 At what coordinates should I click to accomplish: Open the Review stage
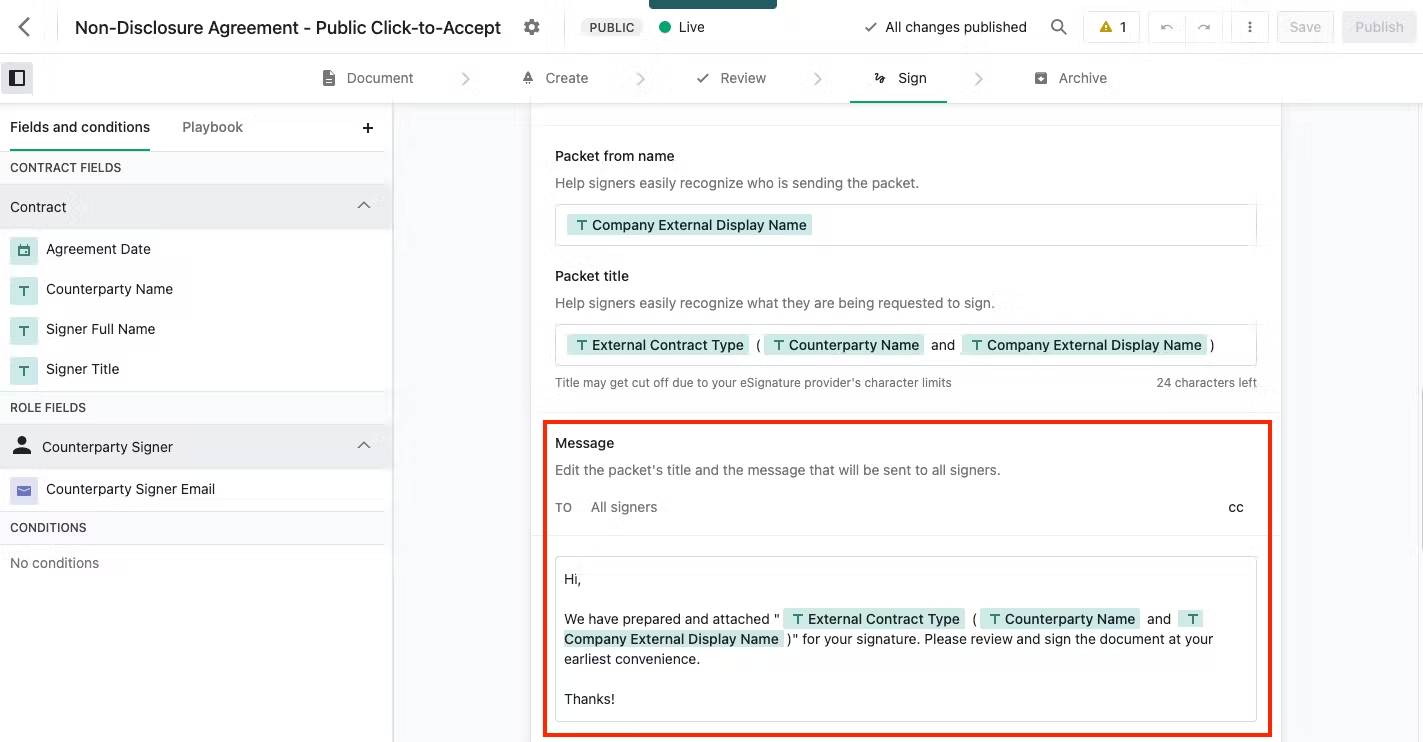pos(731,77)
